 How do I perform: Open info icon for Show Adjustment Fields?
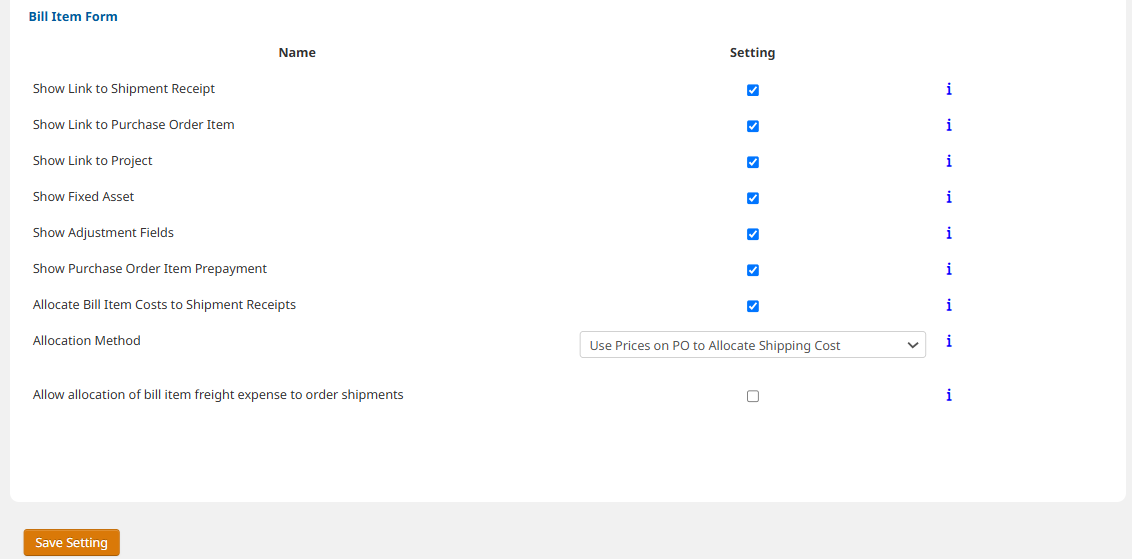pos(949,233)
